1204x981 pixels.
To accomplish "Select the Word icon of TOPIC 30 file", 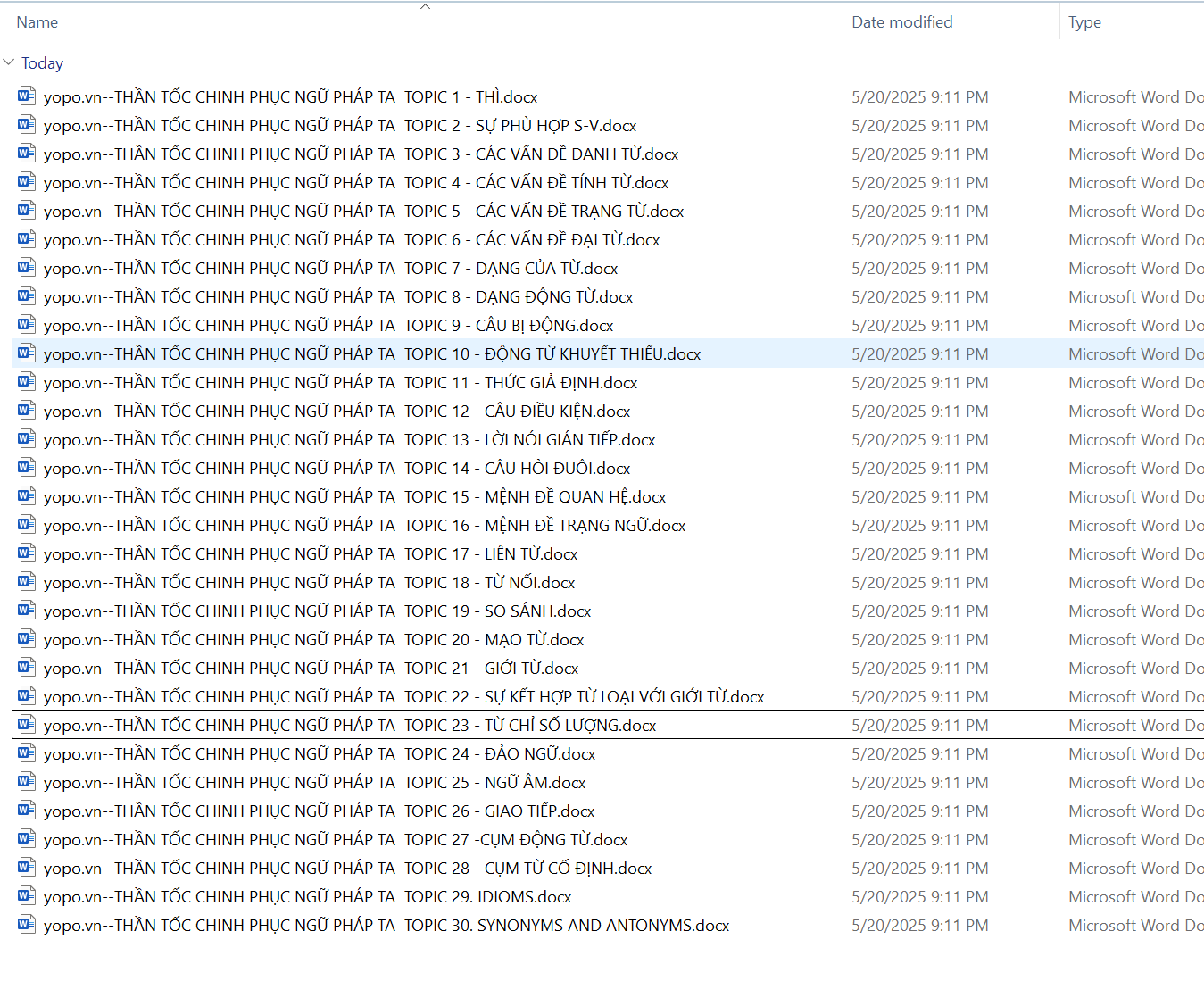I will [27, 925].
